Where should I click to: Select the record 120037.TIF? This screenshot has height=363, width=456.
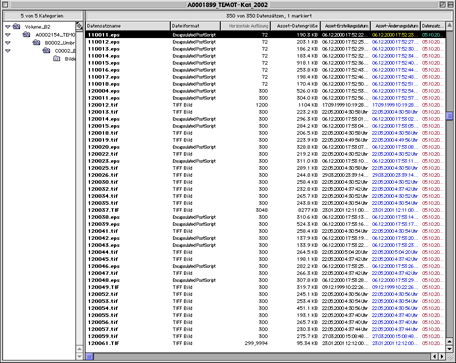(265, 210)
